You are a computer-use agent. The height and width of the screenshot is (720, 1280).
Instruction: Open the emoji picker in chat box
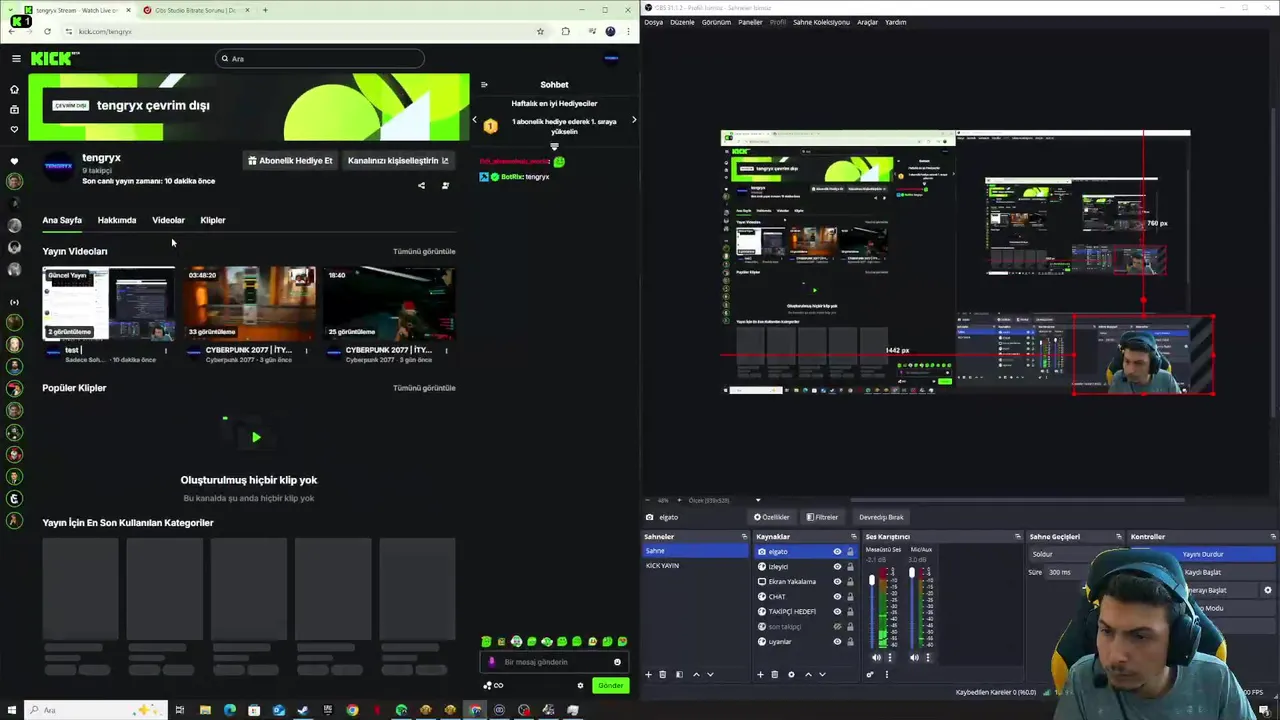(617, 662)
